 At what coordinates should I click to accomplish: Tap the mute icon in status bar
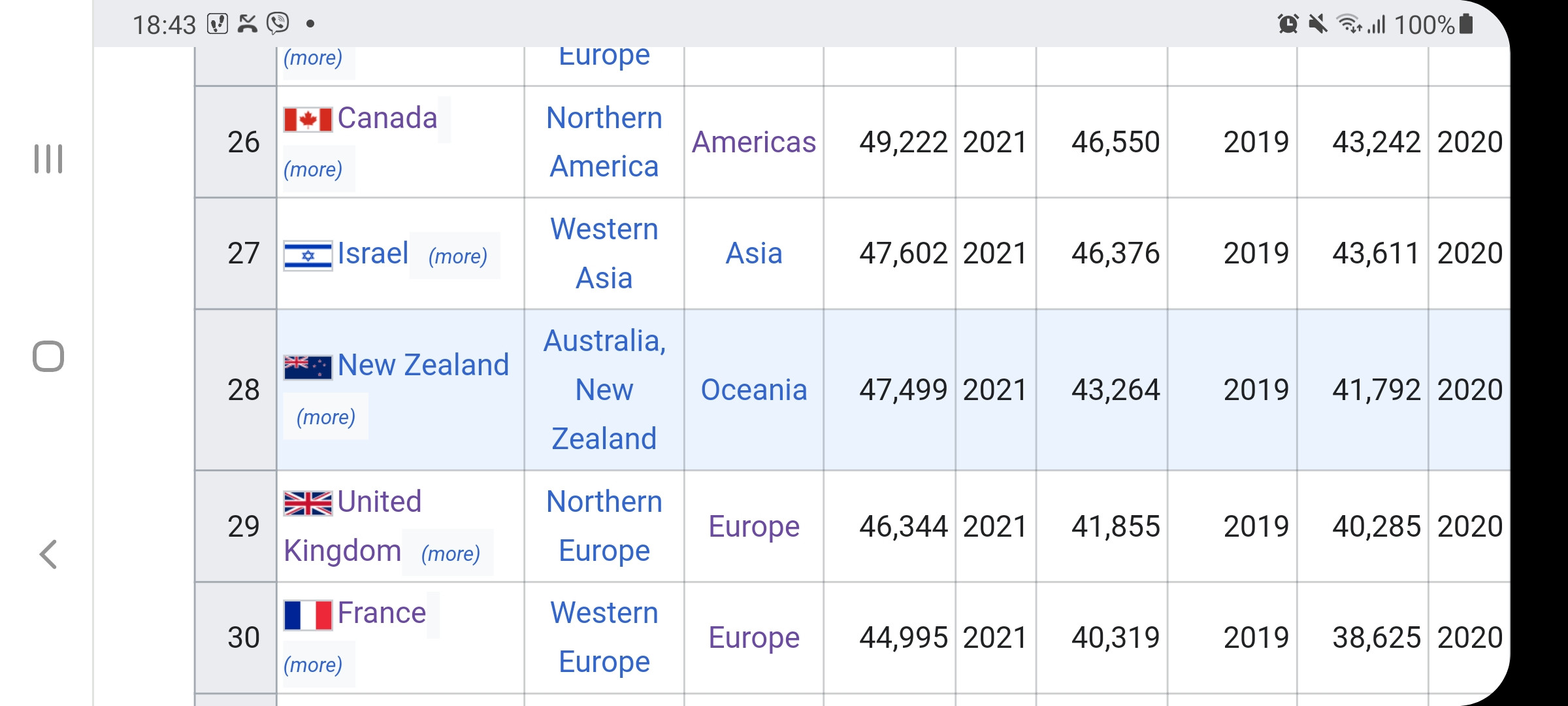[1318, 24]
